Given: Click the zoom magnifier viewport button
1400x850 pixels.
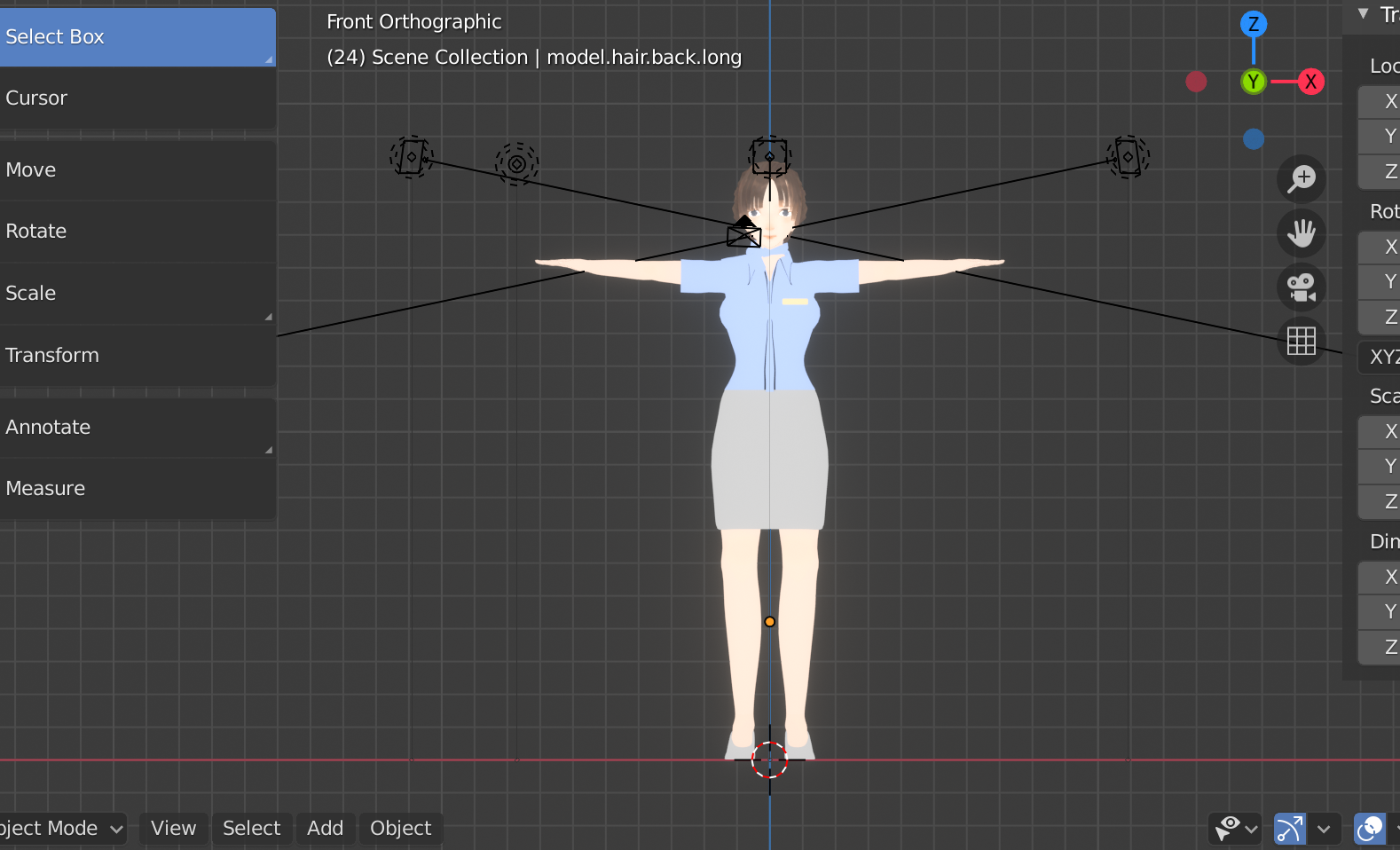Looking at the screenshot, I should coord(1302,179).
